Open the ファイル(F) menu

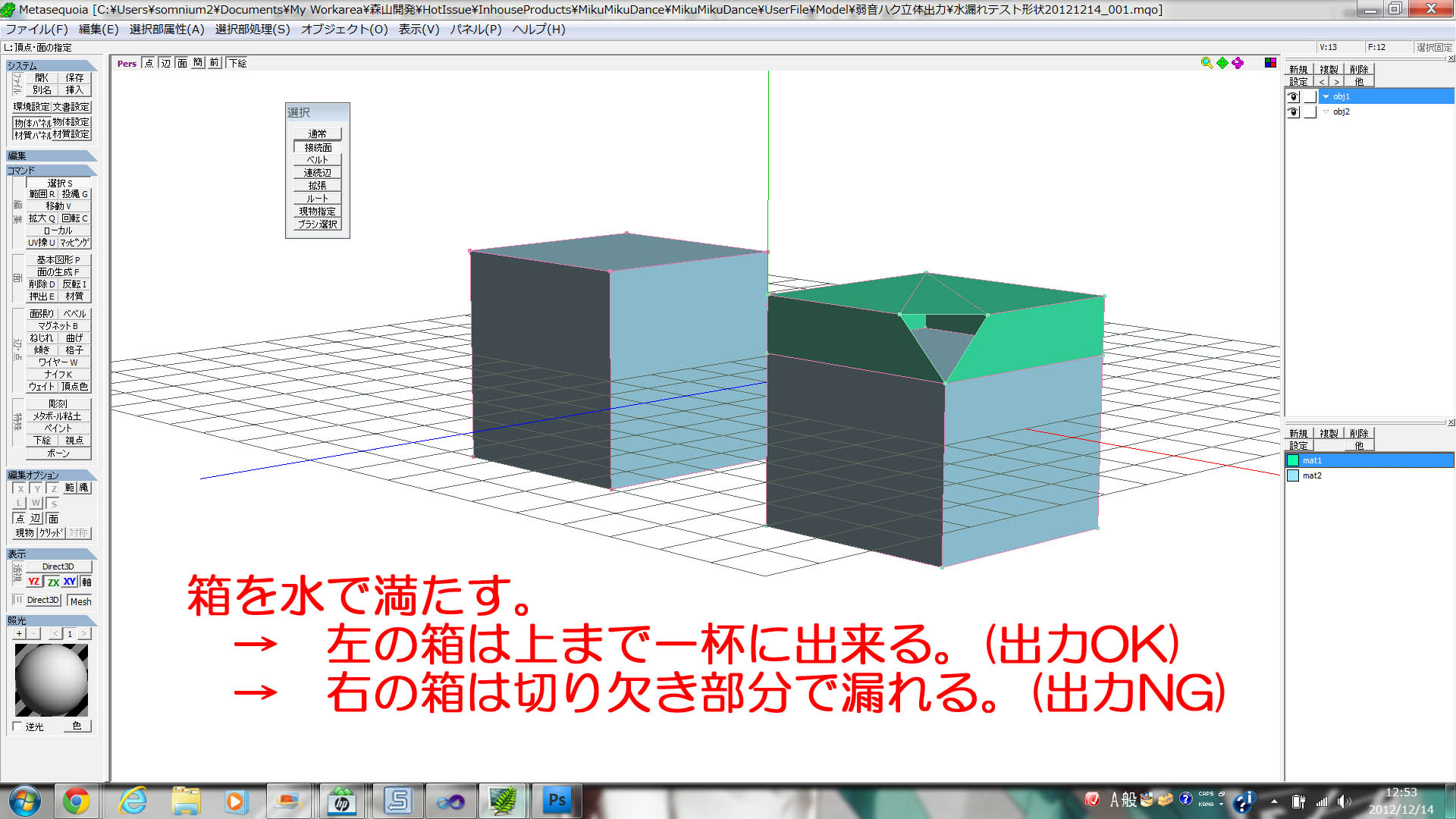click(37, 30)
